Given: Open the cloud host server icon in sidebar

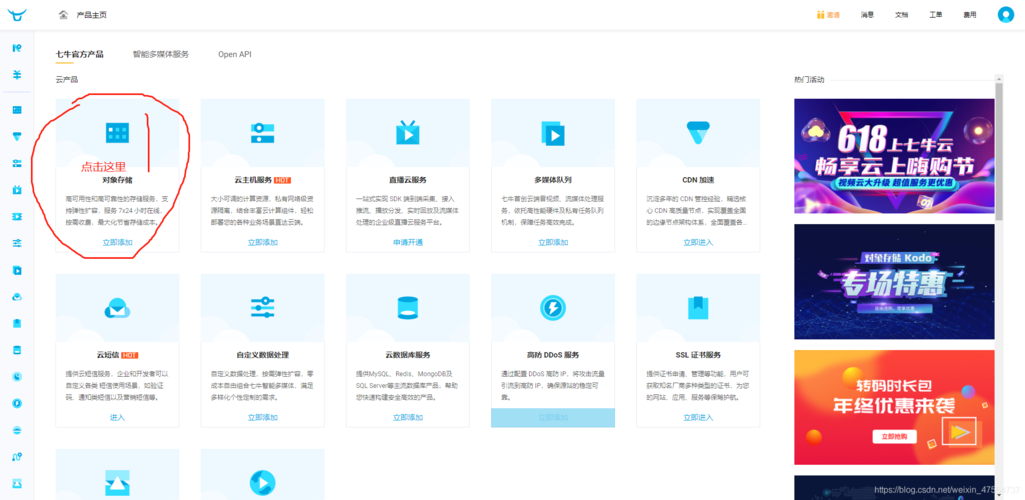Looking at the screenshot, I should coord(18,163).
